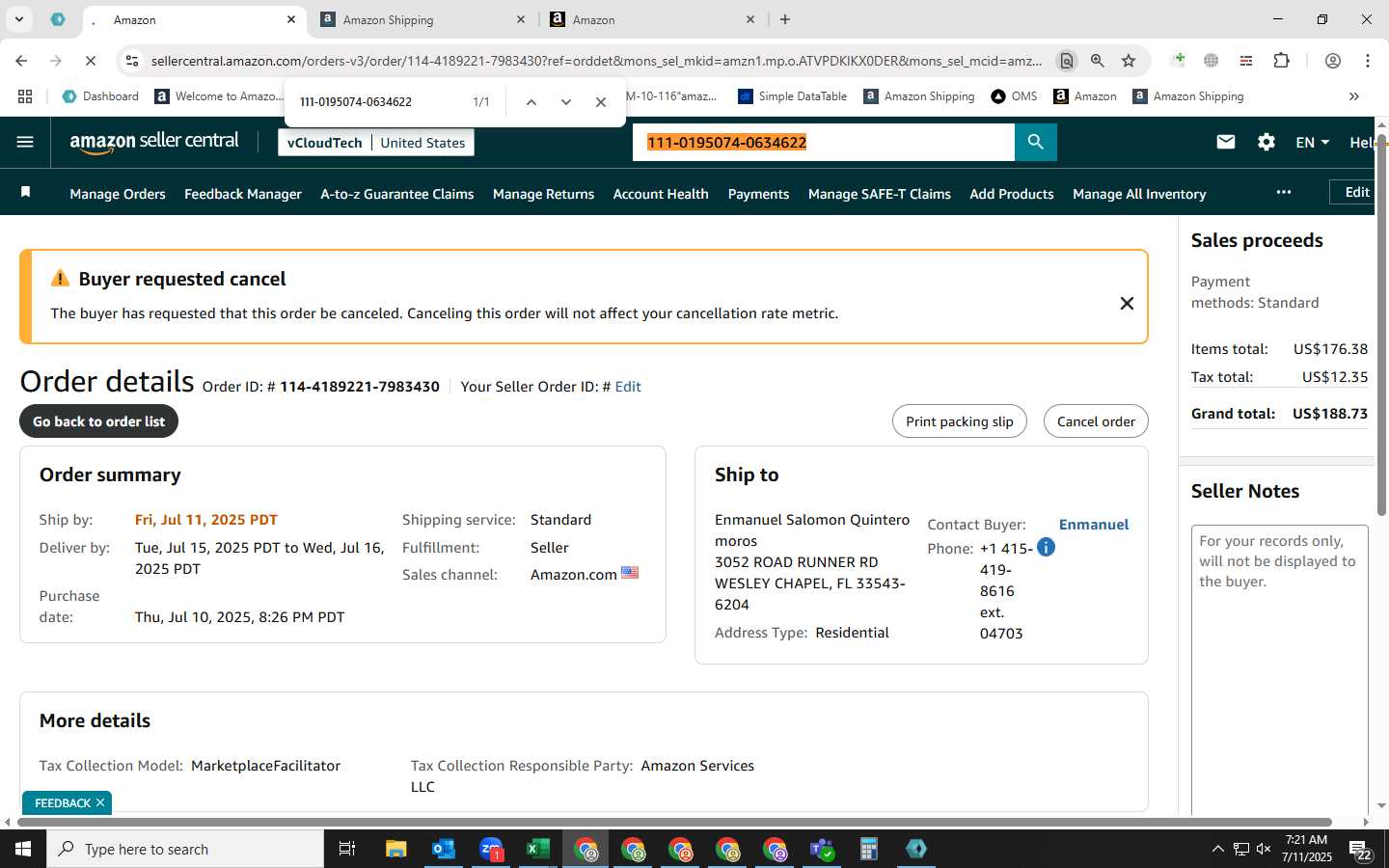Click the vCloudTech United States account switcher
The width and height of the screenshot is (1389, 868).
pyautogui.click(x=376, y=143)
